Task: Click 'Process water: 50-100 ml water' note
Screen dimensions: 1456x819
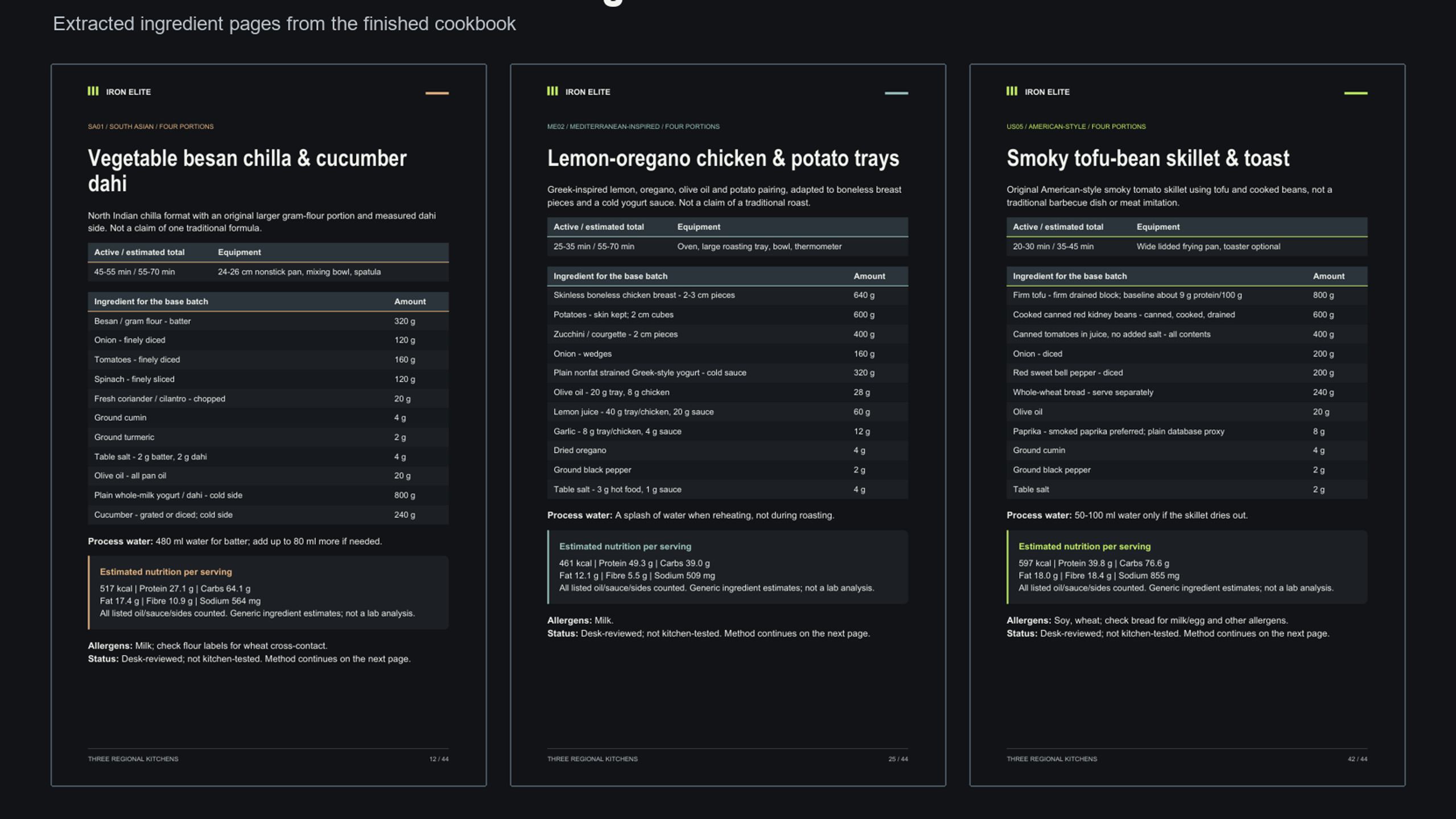Action: coord(1127,515)
